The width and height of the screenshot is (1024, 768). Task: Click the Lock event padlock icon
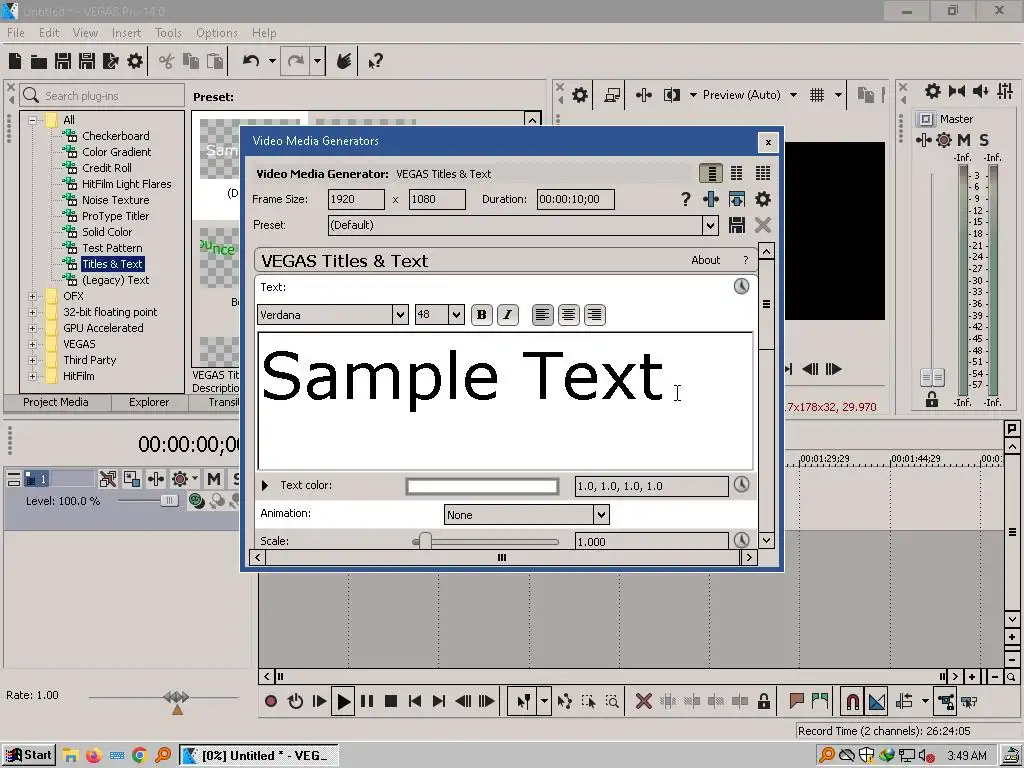[x=763, y=701]
